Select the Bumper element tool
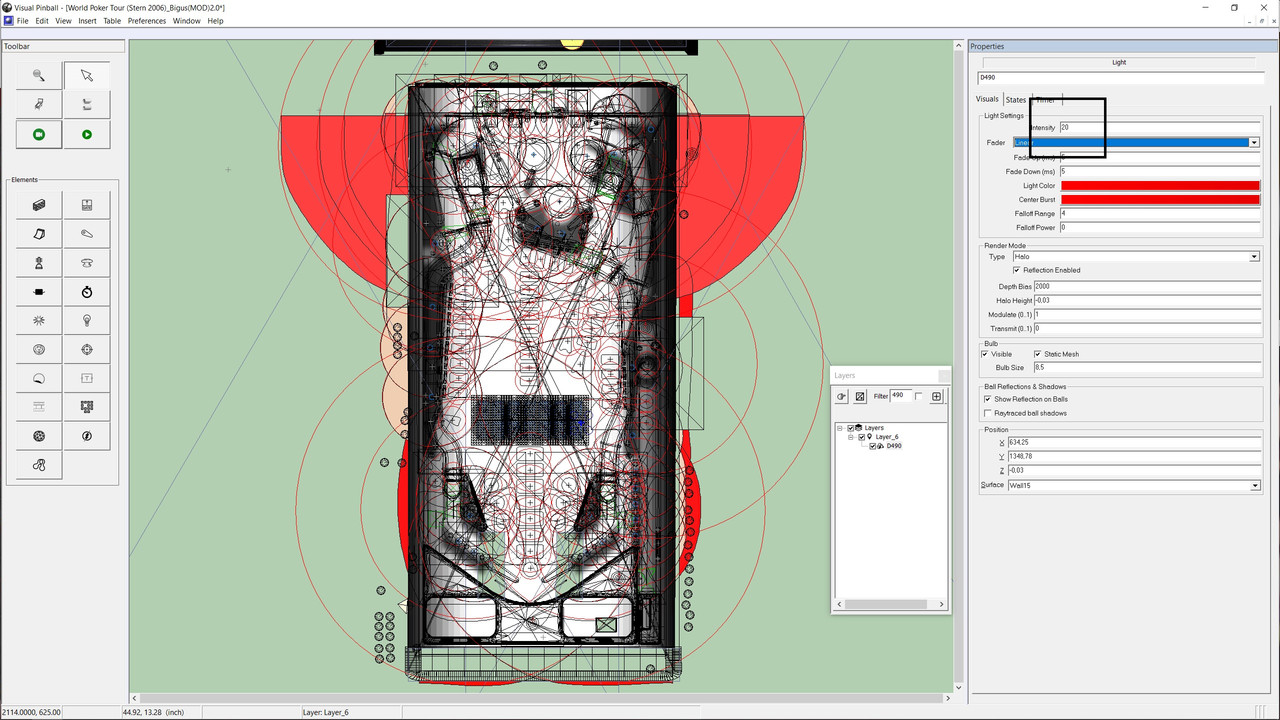 (x=87, y=263)
